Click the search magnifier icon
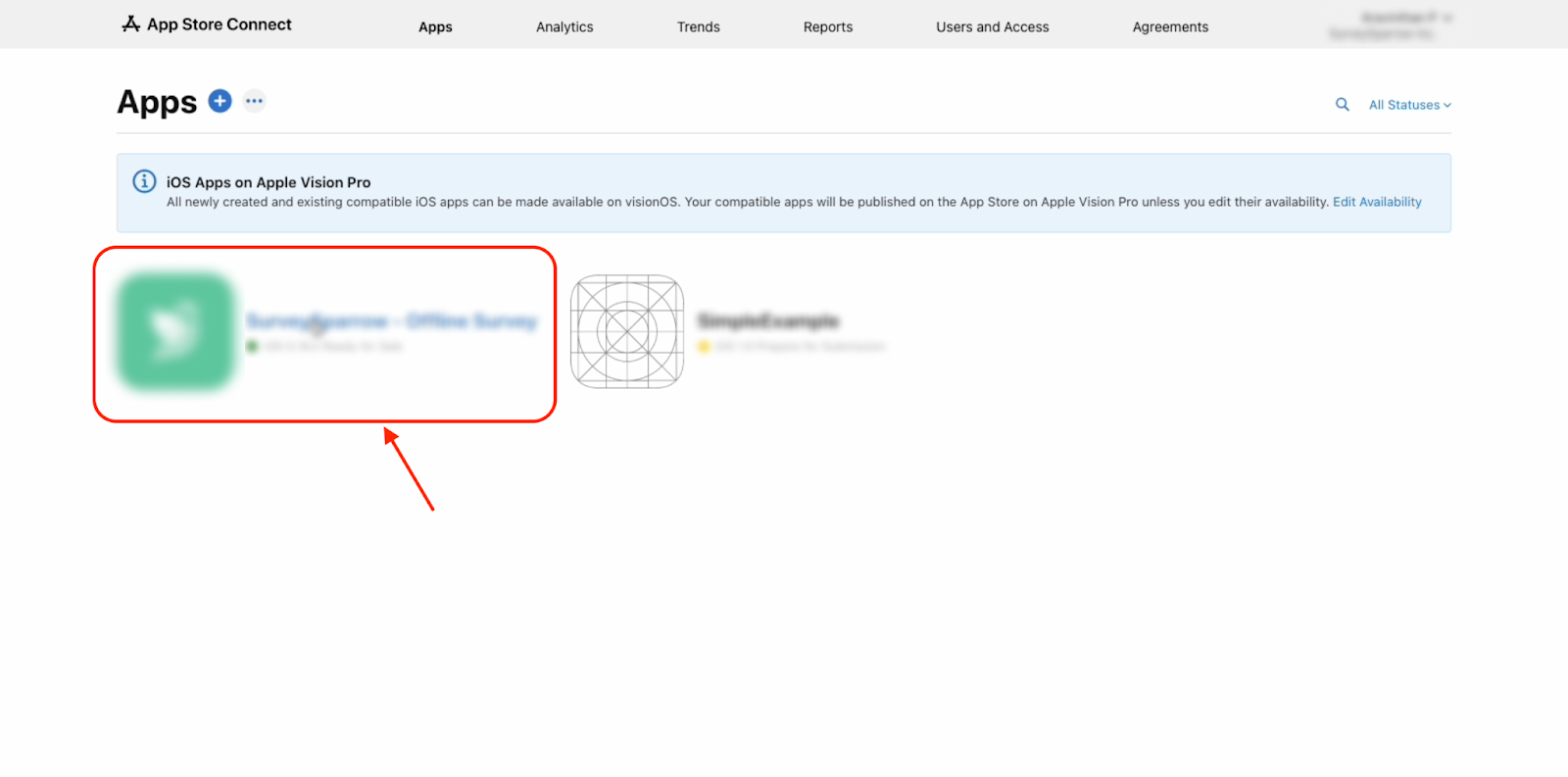The height and width of the screenshot is (777, 1568). point(1342,105)
